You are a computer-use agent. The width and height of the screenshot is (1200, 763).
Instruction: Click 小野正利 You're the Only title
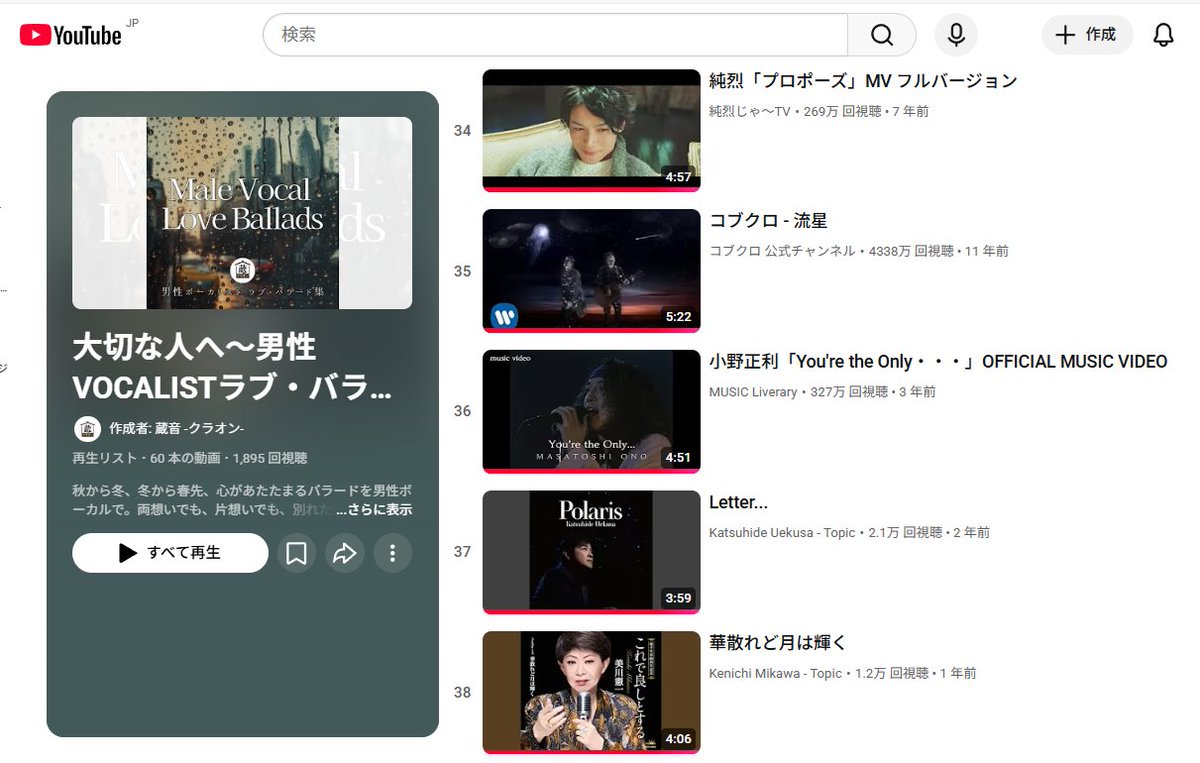click(938, 362)
